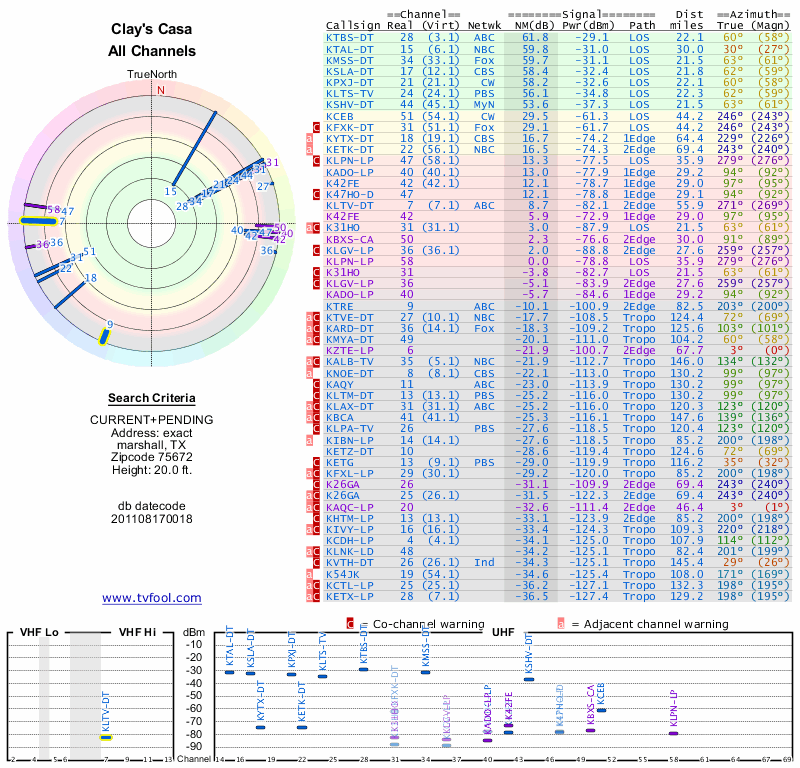This screenshot has width=800, height=768.
Task: Click the KTBS-DT callsign
Action: [x=350, y=38]
